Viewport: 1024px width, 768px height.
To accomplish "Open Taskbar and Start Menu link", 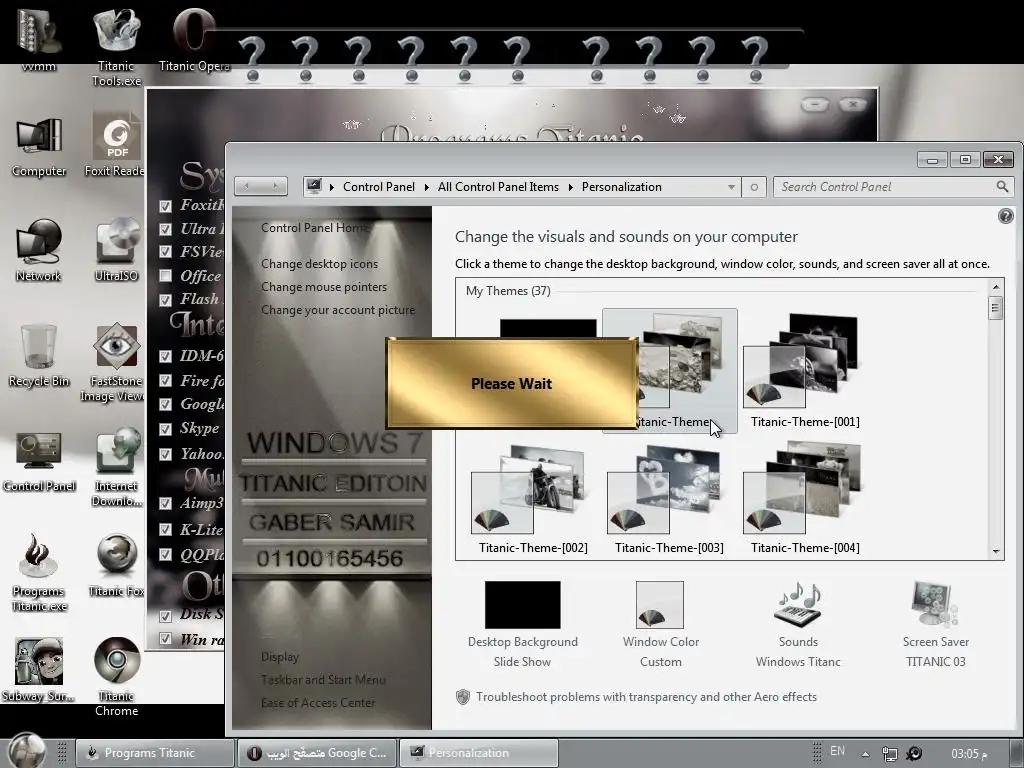I will [323, 680].
